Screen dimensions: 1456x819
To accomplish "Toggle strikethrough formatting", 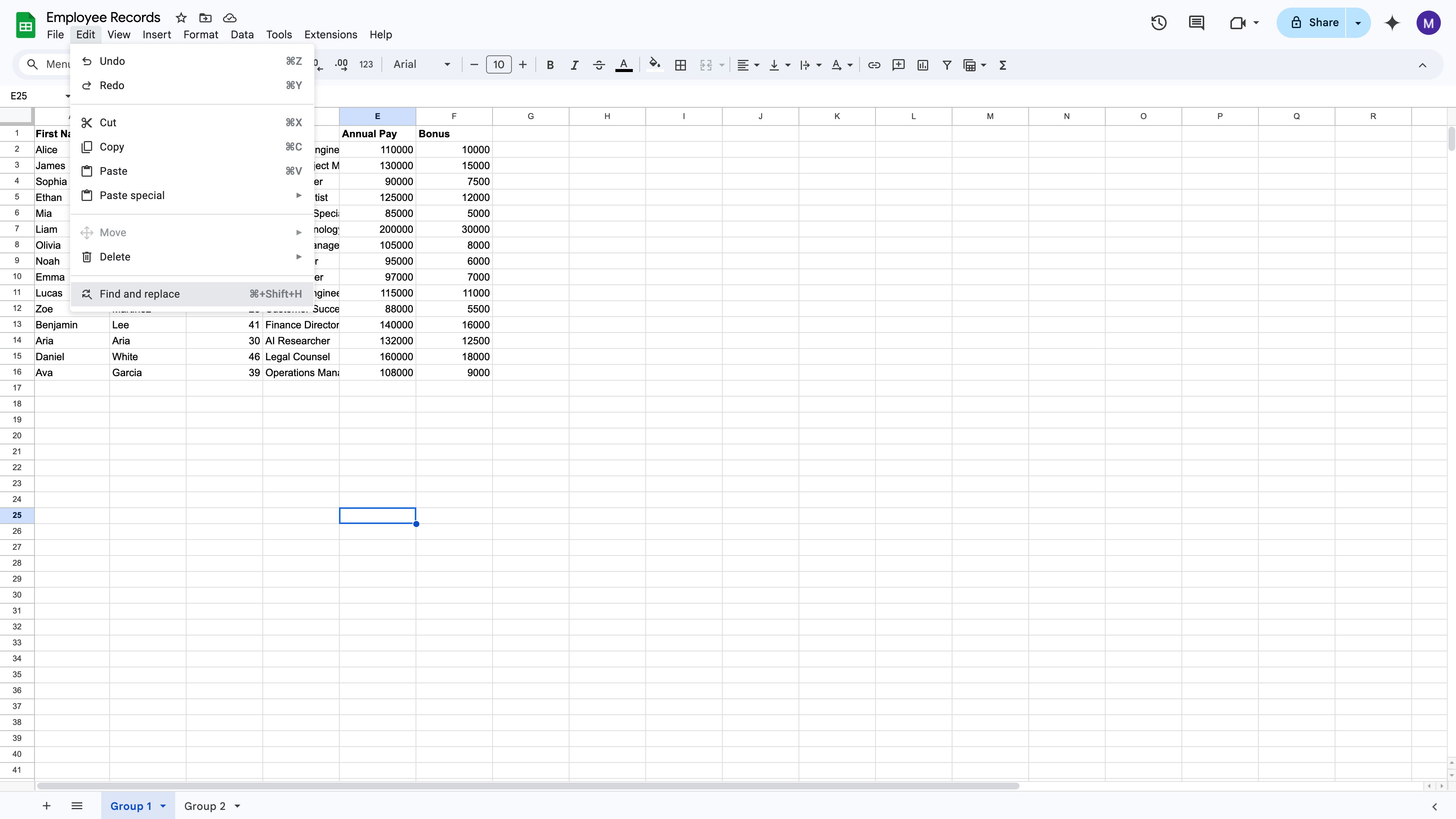I will coord(599,65).
